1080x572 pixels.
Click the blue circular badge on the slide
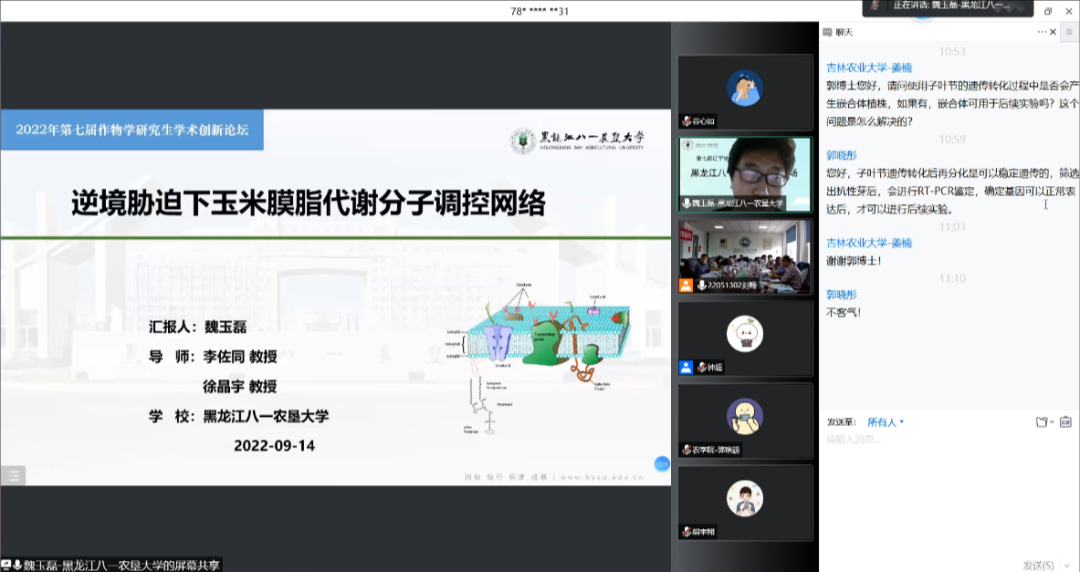coord(661,463)
